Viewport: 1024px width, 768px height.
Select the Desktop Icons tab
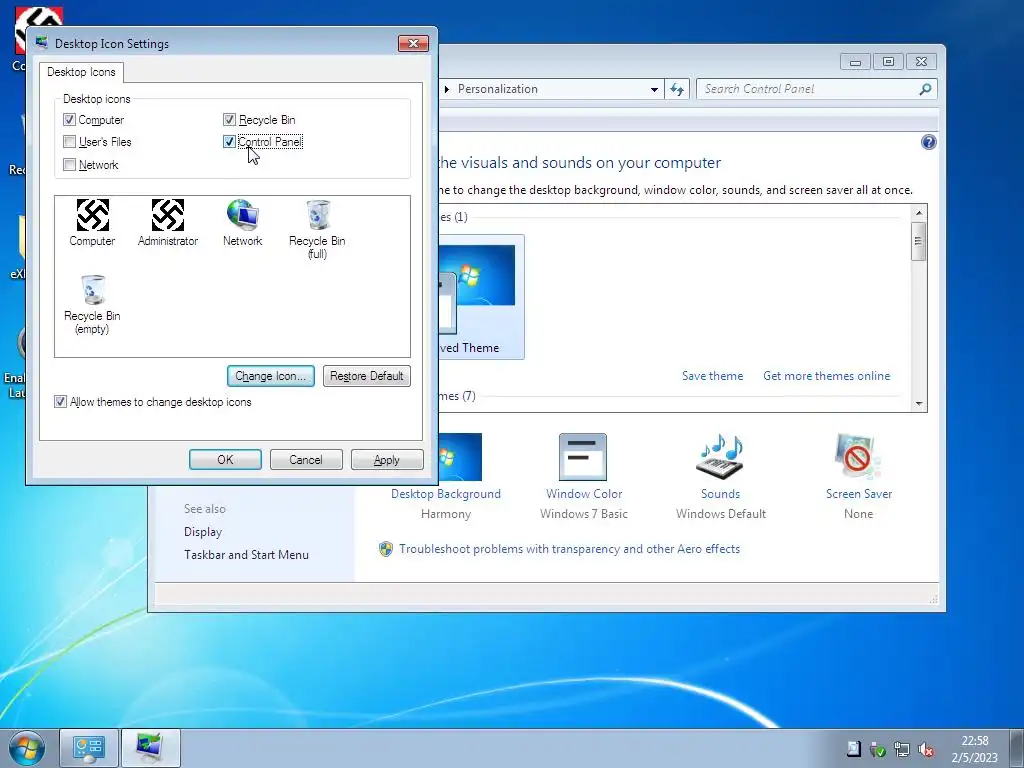81,72
